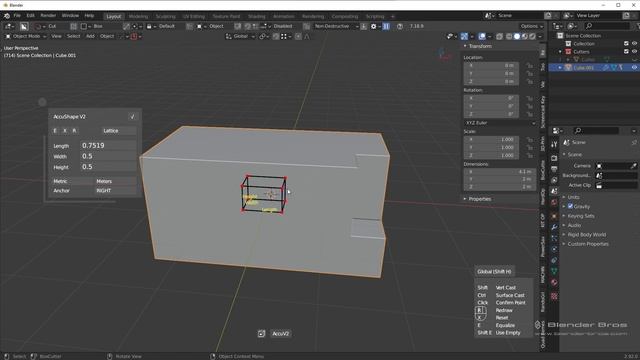Click the BoxCutter help question icon
Screen dimensions: 640x360
coord(400,26)
